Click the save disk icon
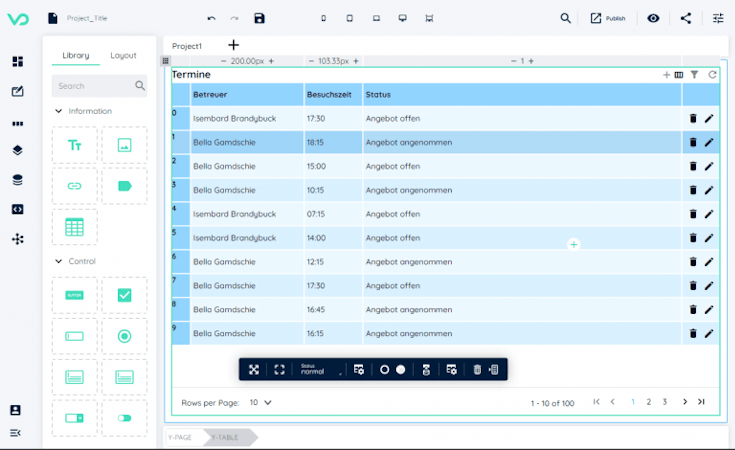This screenshot has width=735, height=450. tap(259, 18)
